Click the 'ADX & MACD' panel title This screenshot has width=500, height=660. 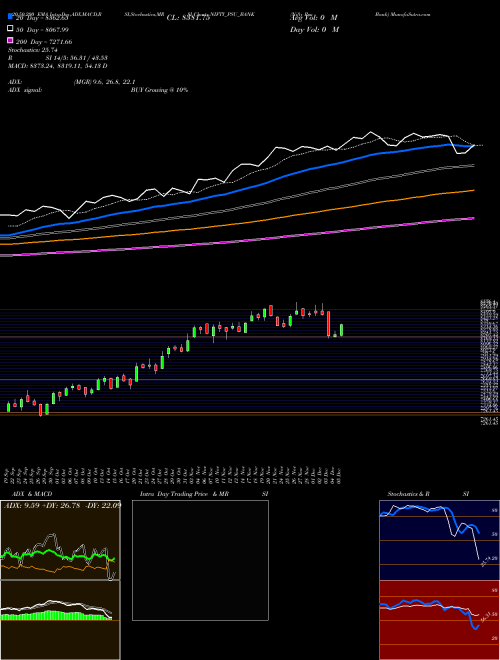coord(32,494)
